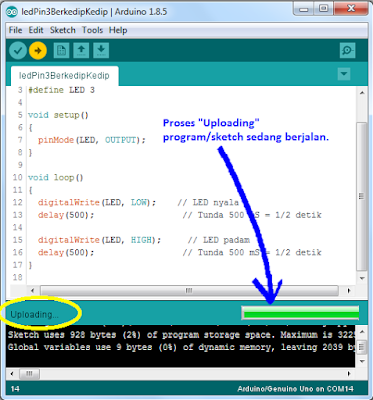Viewport: 373px width, 400px height.
Task: Click the console horizontal scrollbar right arrow
Action: (x=349, y=374)
